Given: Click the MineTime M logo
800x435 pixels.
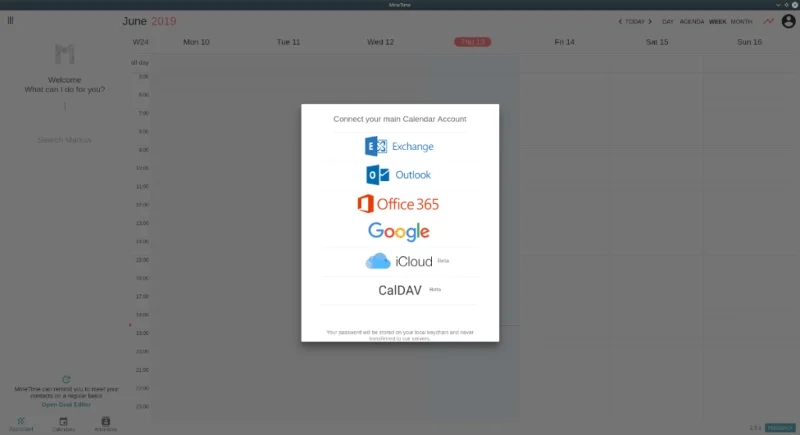Looking at the screenshot, I should click(x=65, y=54).
